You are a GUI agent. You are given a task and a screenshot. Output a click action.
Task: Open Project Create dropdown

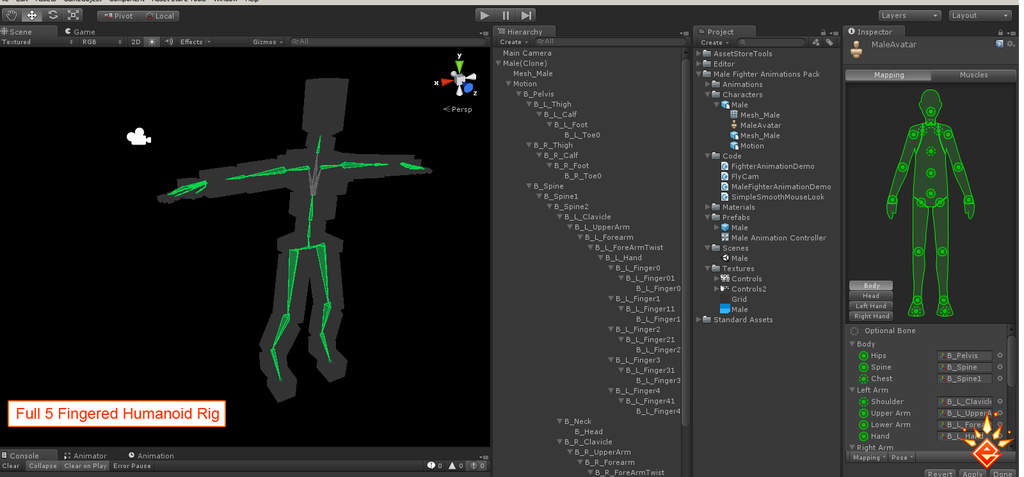[714, 42]
